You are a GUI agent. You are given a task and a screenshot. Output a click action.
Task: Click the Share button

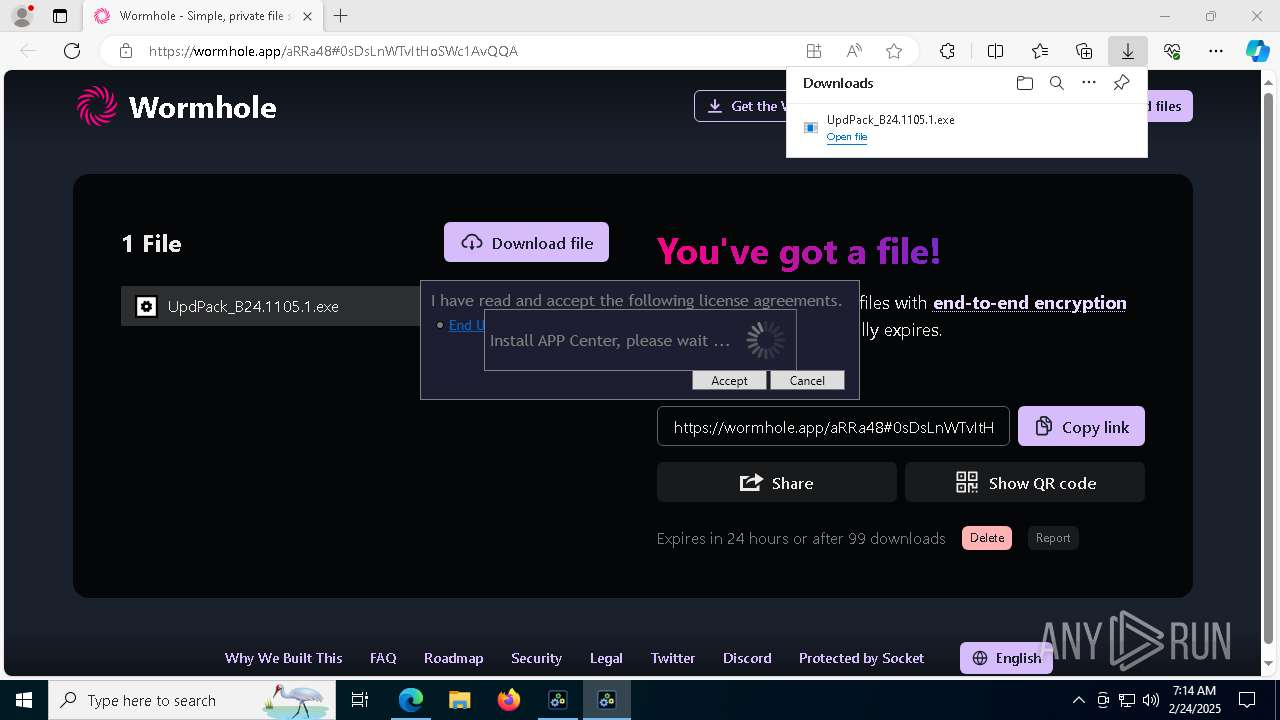[776, 482]
